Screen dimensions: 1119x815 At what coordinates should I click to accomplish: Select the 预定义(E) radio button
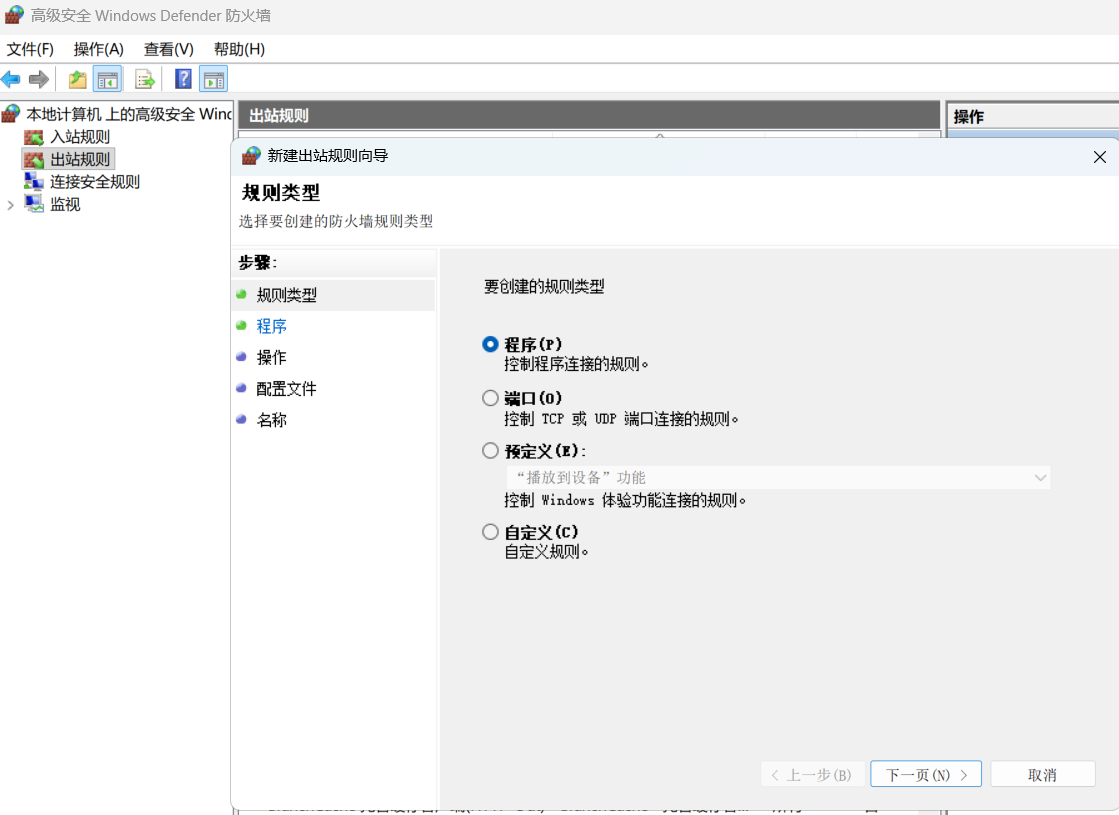(x=490, y=450)
